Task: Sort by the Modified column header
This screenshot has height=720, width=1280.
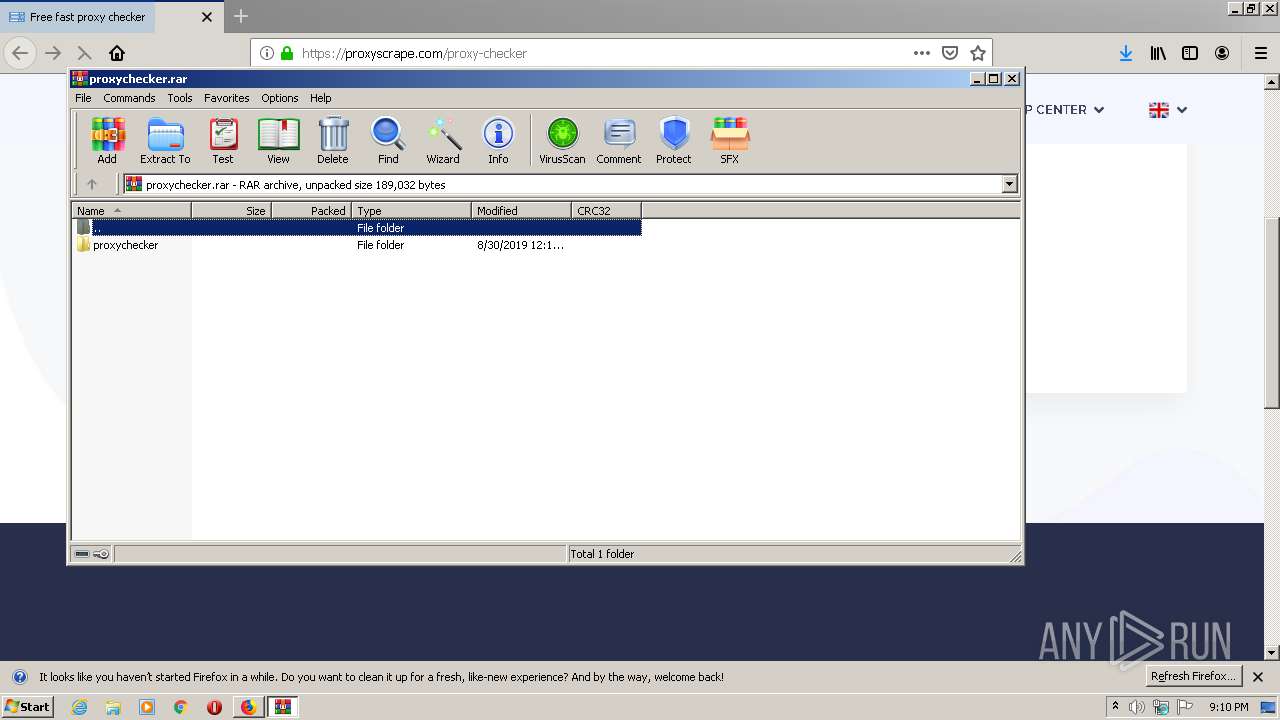Action: [521, 211]
